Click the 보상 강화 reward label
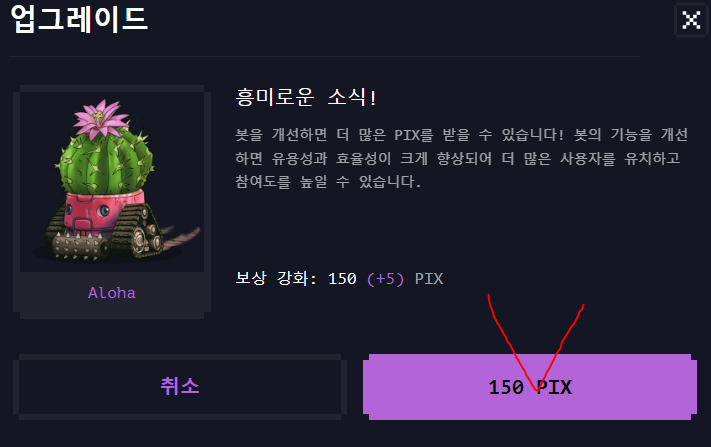 coord(275,278)
